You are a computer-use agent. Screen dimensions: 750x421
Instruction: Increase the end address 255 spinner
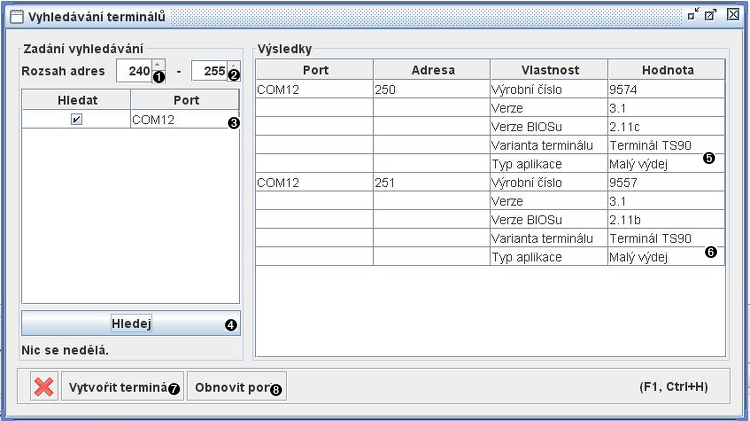(x=232, y=66)
